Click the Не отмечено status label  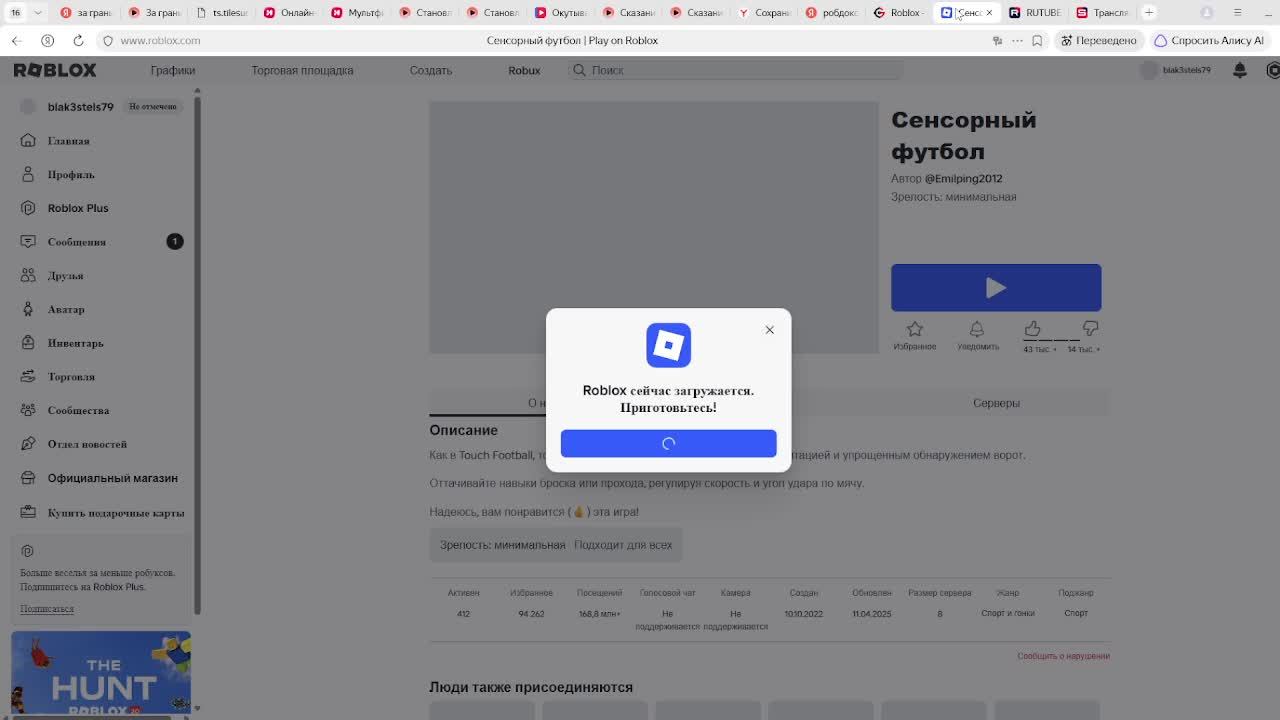tap(153, 107)
